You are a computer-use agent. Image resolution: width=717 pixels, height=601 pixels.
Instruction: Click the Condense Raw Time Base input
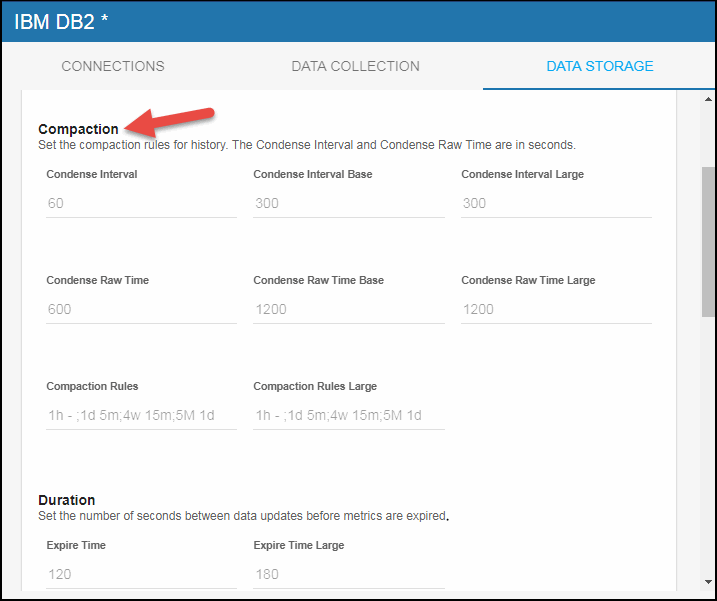(348, 309)
